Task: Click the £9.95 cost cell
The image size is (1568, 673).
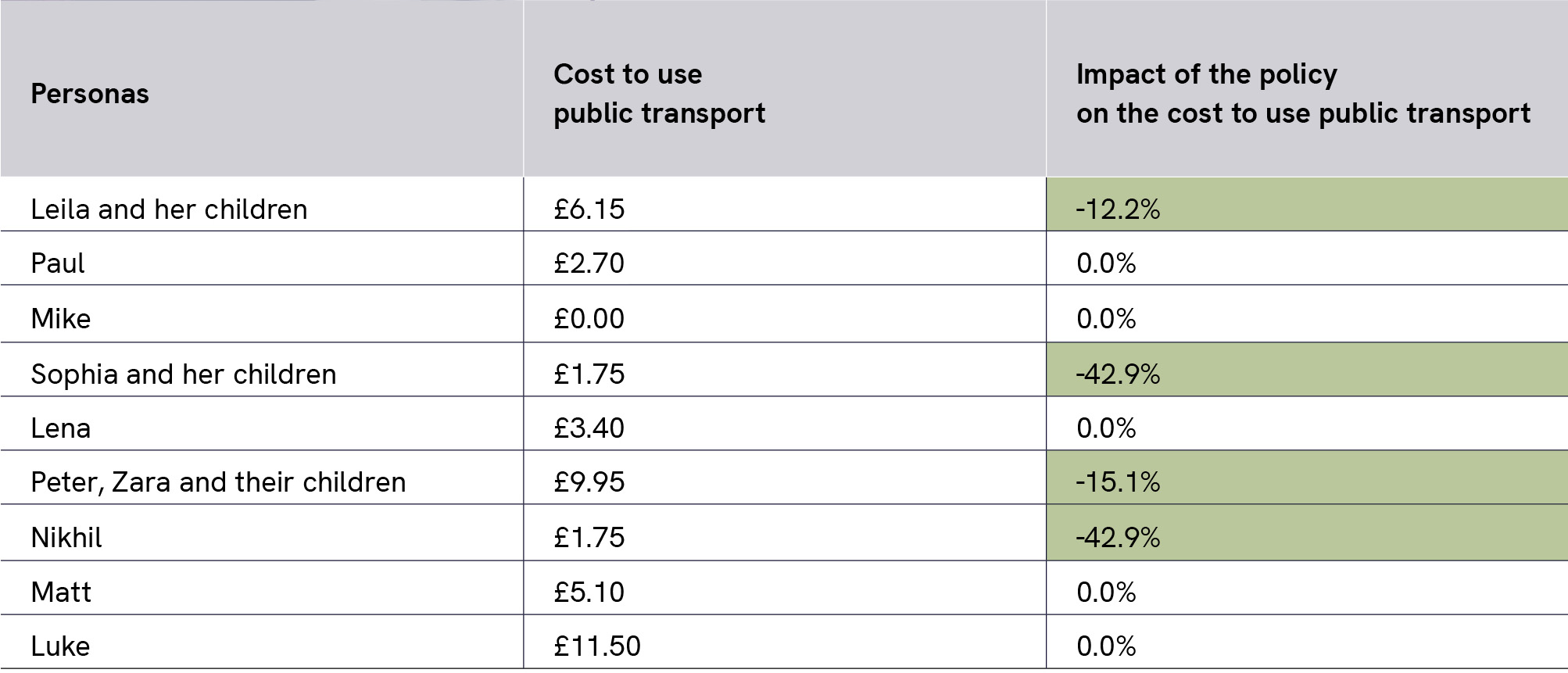Action: 589,482
